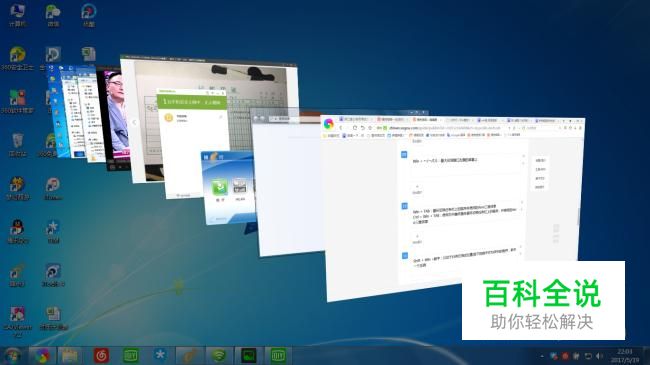
Task: Open the green iQIYI icon beside NetEase Music
Action: point(131,356)
